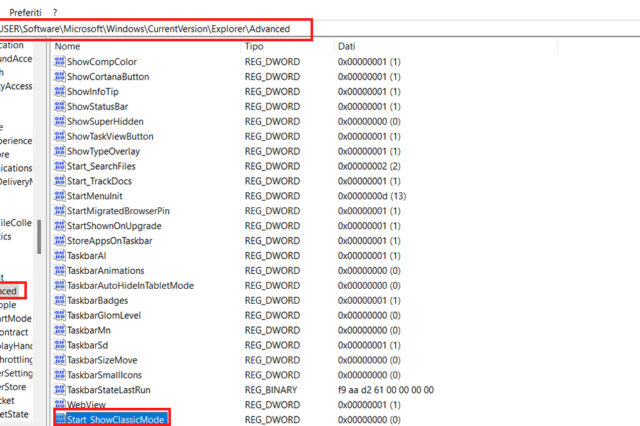Click the TaskbarStateLastRun binary value icon
The image size is (640, 426).
click(x=60, y=390)
